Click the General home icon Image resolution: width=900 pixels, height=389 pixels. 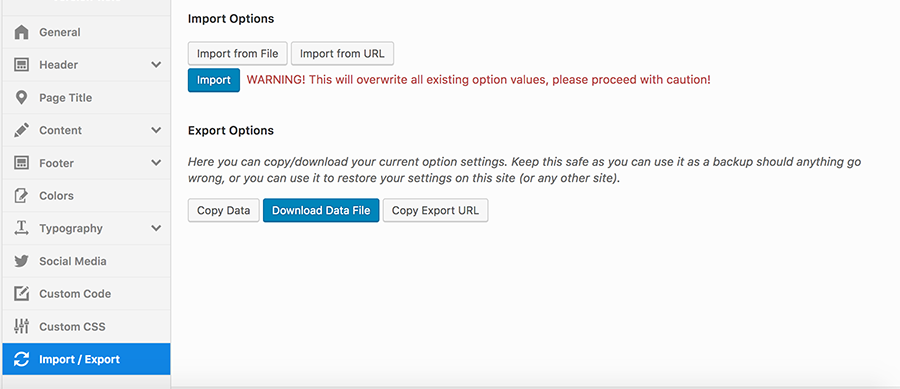point(21,32)
